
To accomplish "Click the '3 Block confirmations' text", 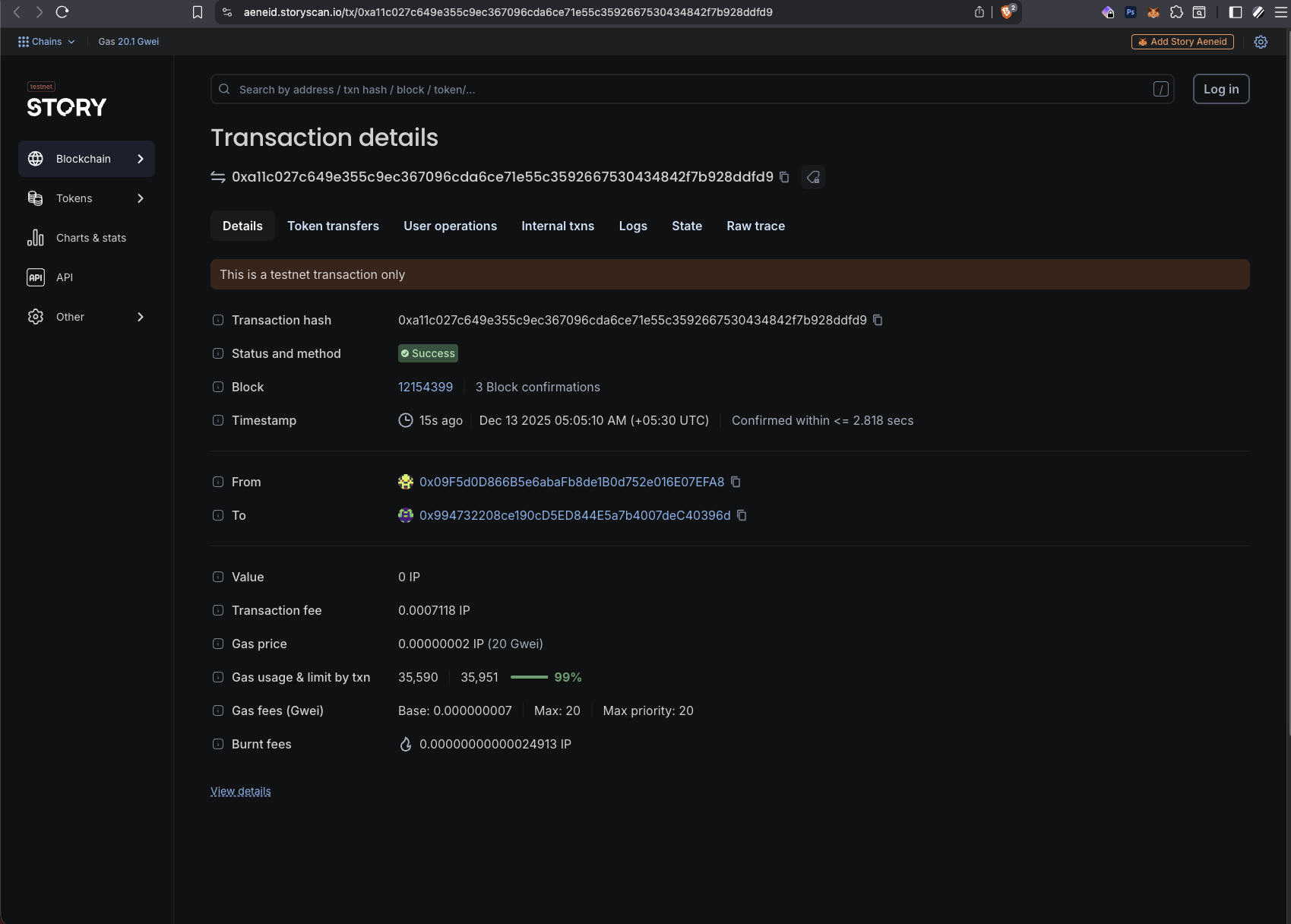I will pyautogui.click(x=538, y=387).
